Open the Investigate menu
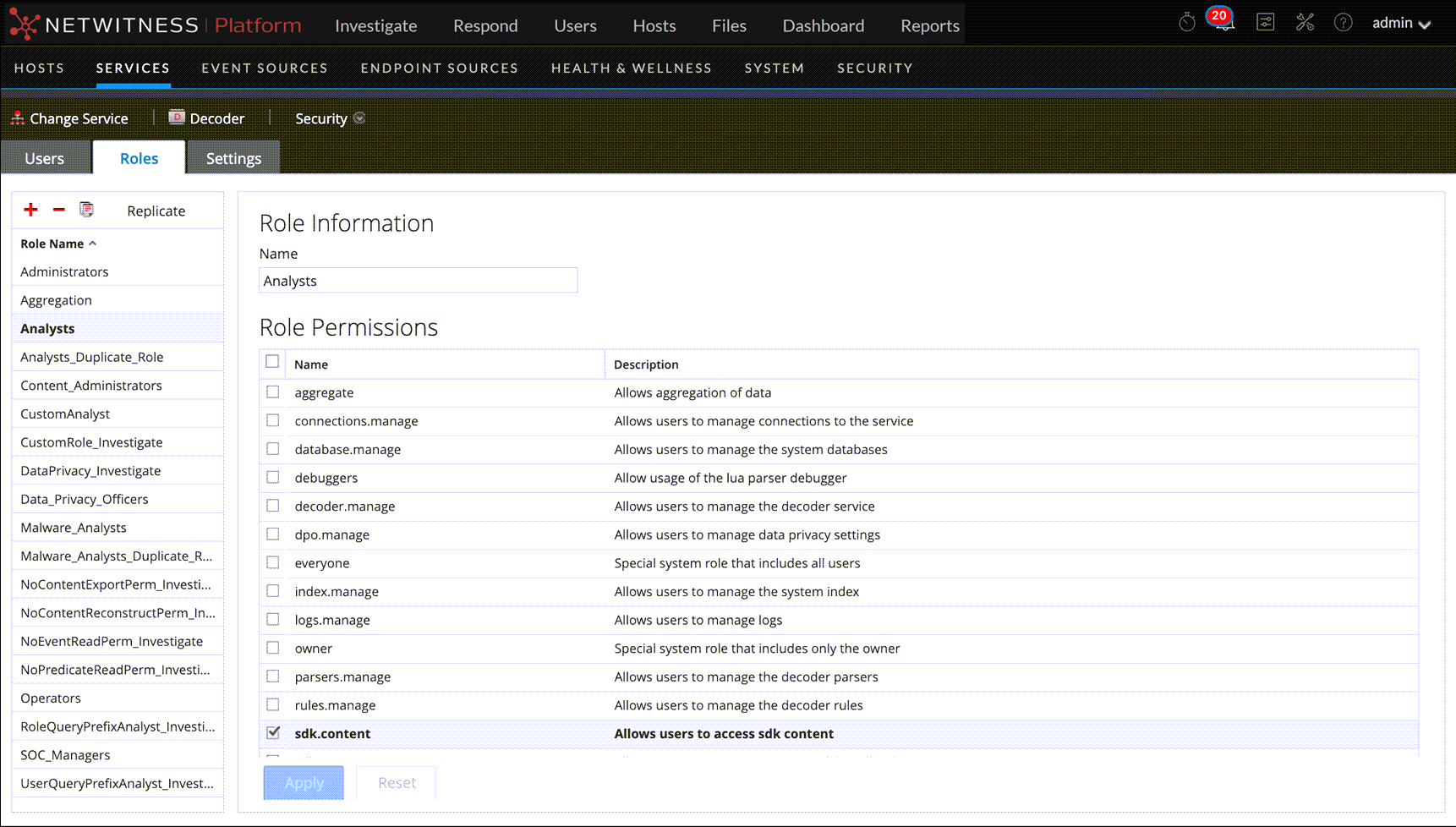The height and width of the screenshot is (827, 1456). point(375,26)
